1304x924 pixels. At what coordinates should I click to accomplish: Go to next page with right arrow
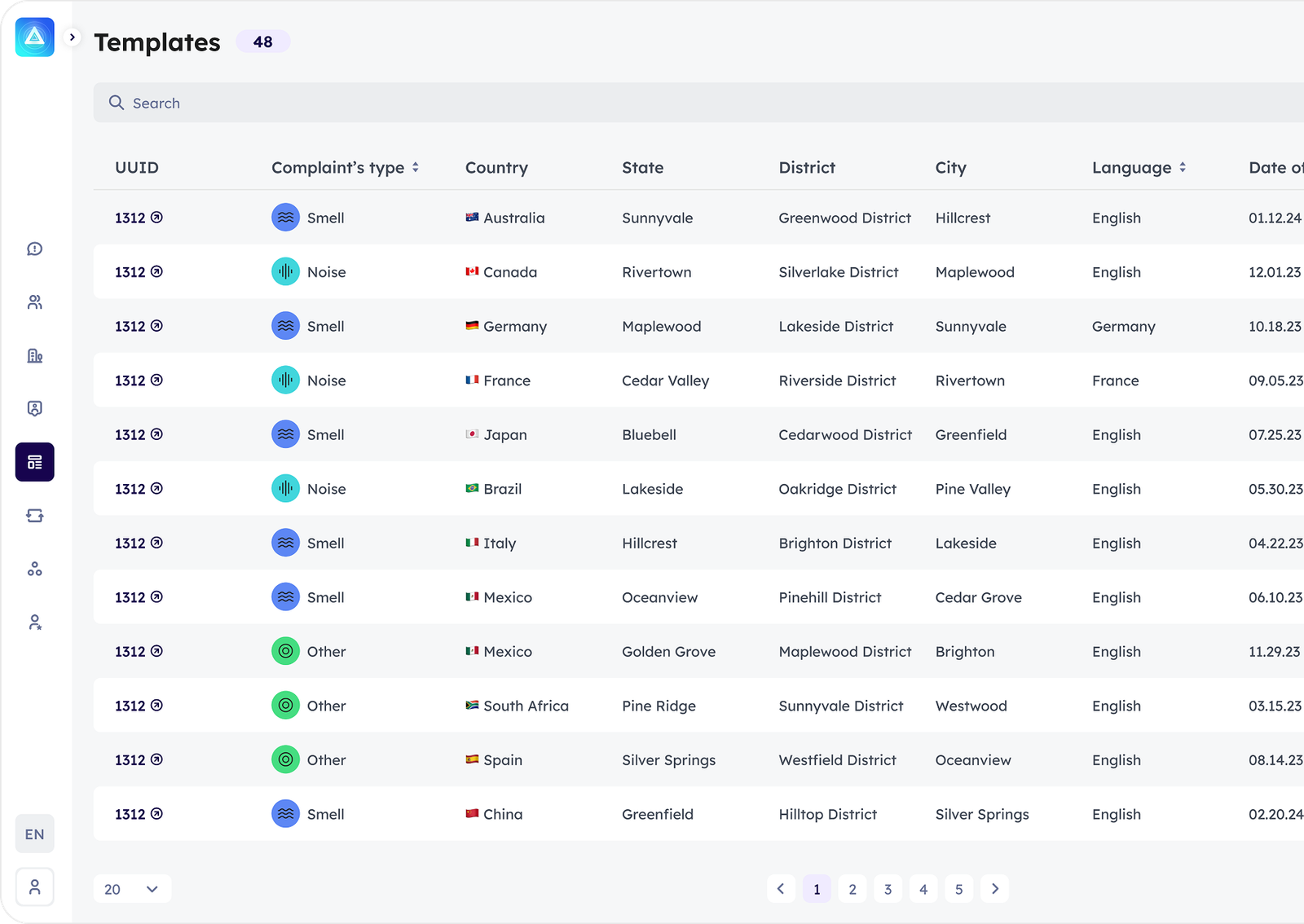[x=994, y=889]
